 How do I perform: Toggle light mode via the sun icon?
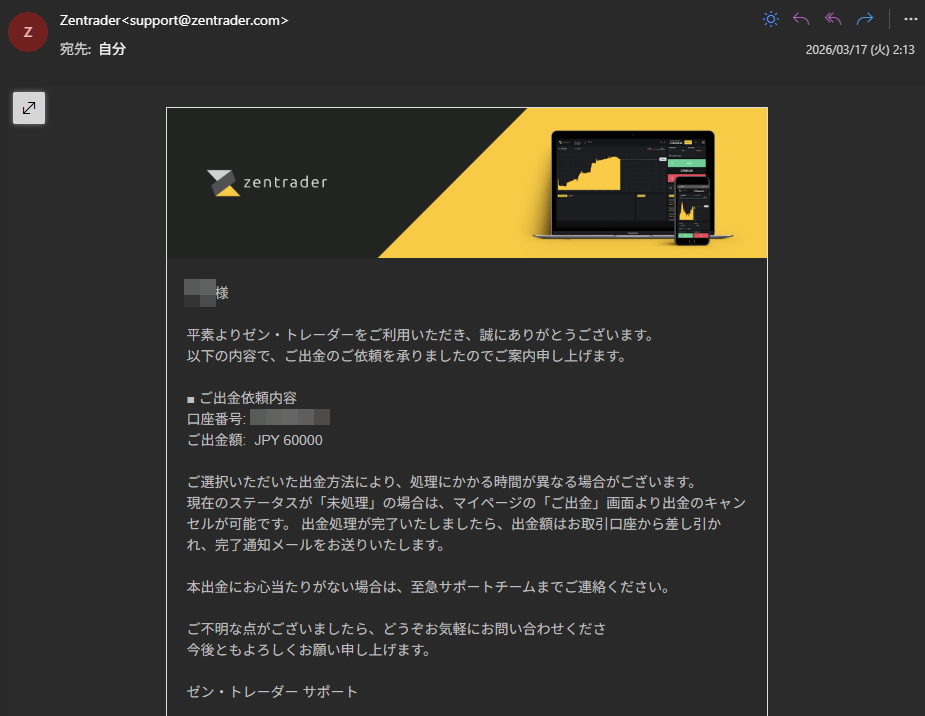coord(770,18)
